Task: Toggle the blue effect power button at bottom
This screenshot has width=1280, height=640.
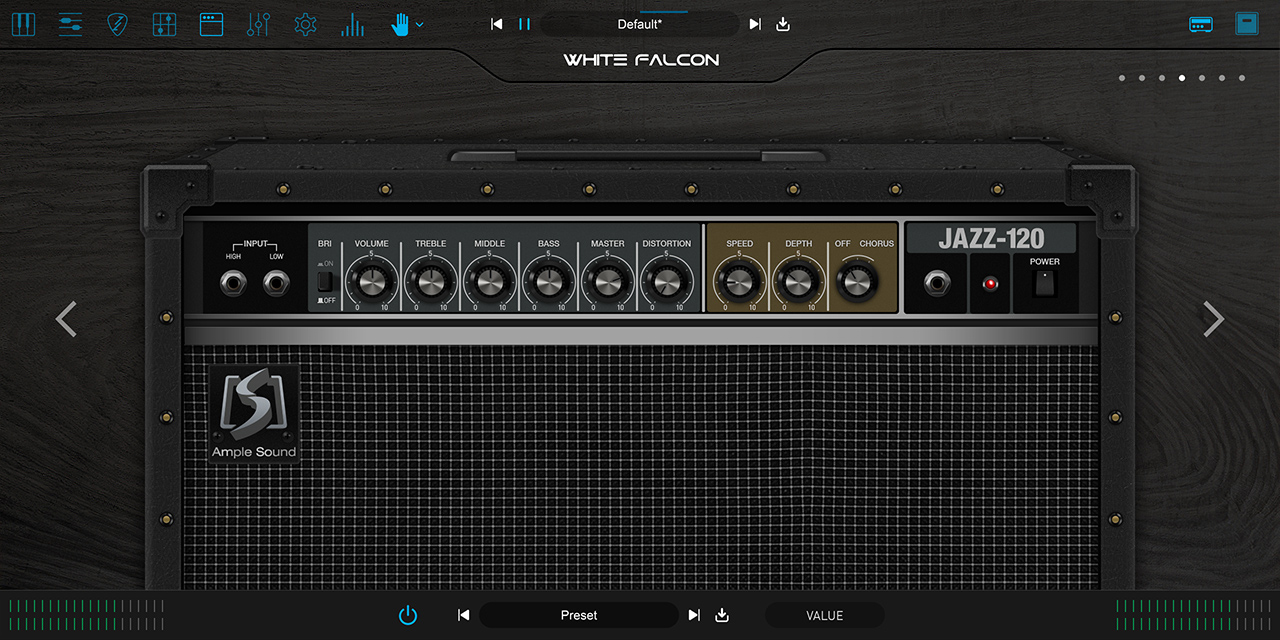Action: pos(408,615)
